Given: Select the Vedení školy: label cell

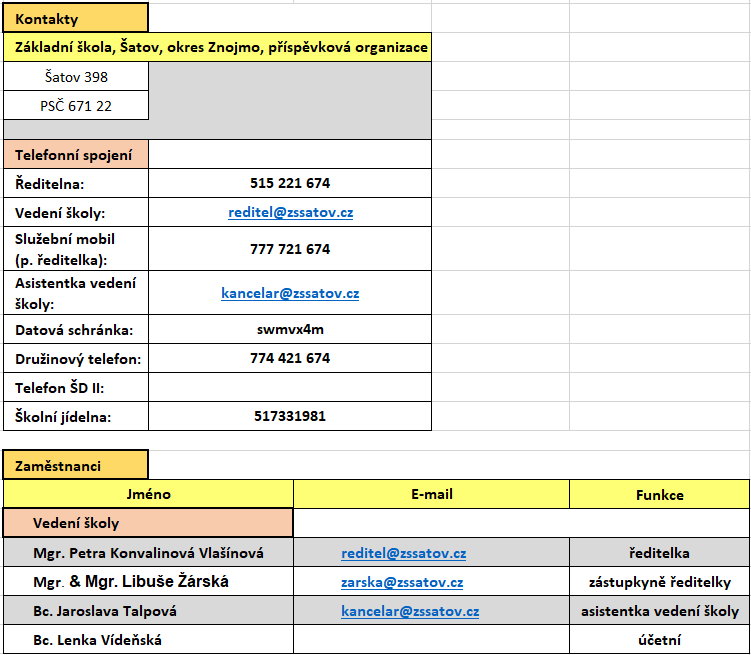Looking at the screenshot, I should pyautogui.click(x=76, y=213).
